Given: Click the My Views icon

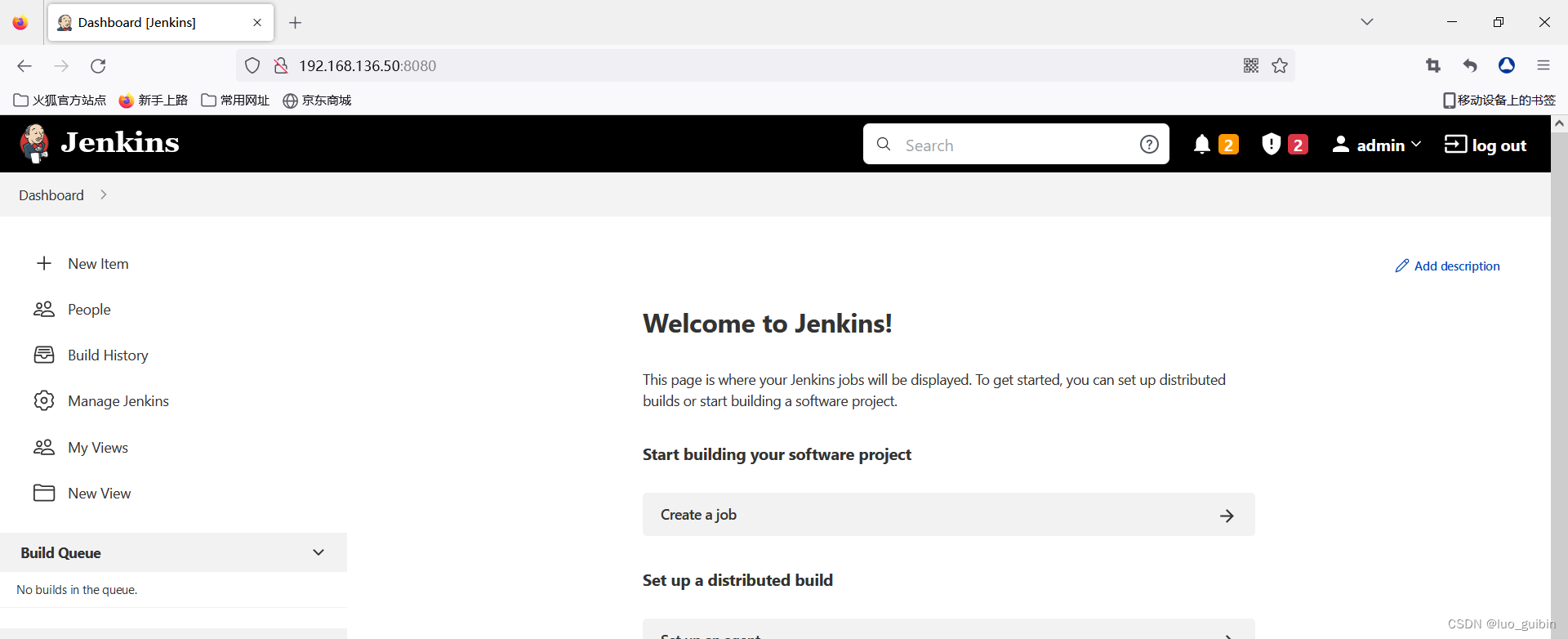Looking at the screenshot, I should point(44,447).
